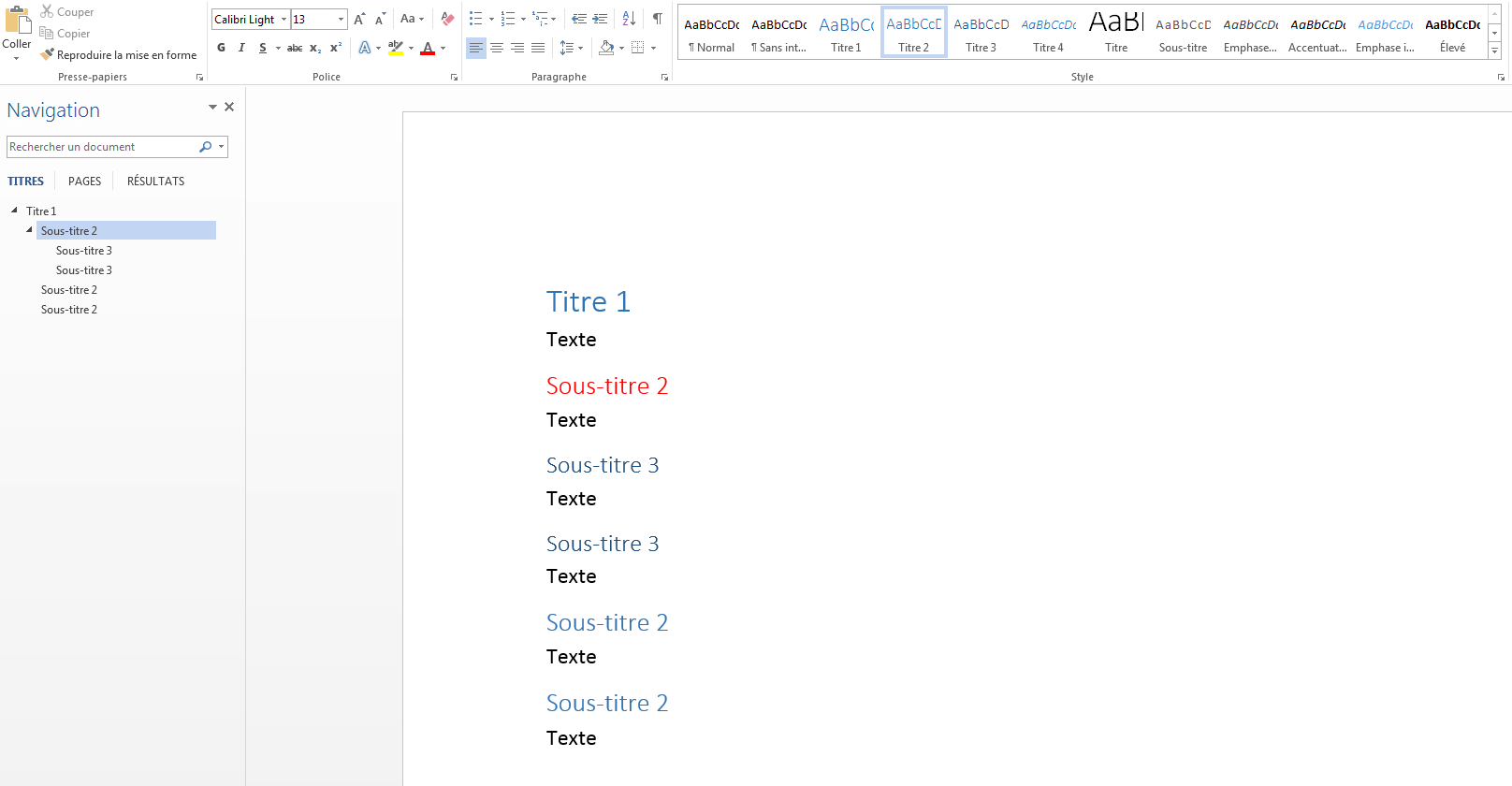This screenshot has width=1512, height=786.
Task: Apply the Titre 3 style
Action: pos(981,33)
